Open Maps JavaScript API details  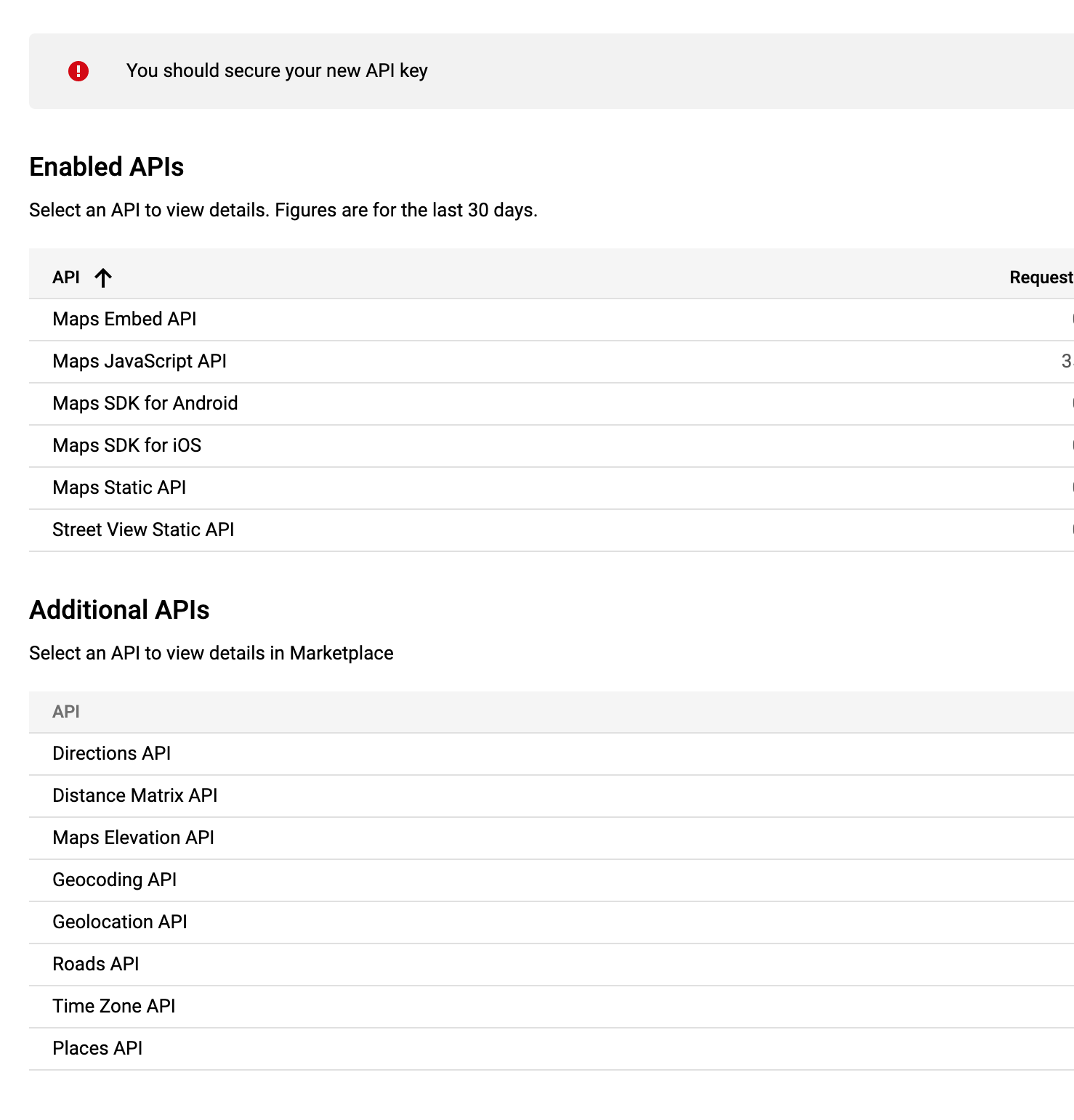(x=140, y=361)
